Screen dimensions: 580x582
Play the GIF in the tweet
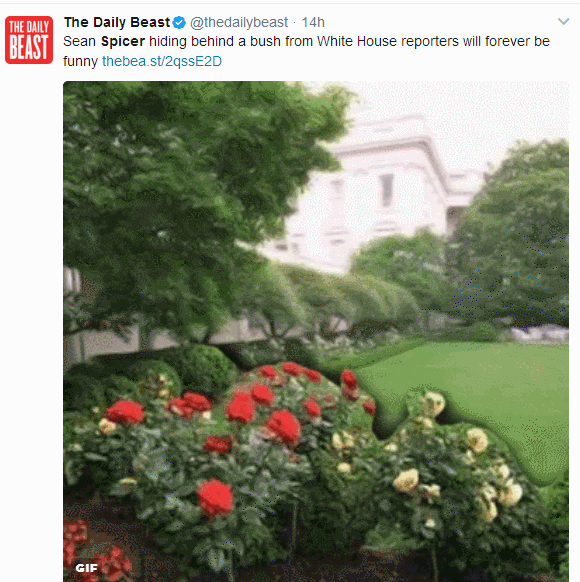316,331
